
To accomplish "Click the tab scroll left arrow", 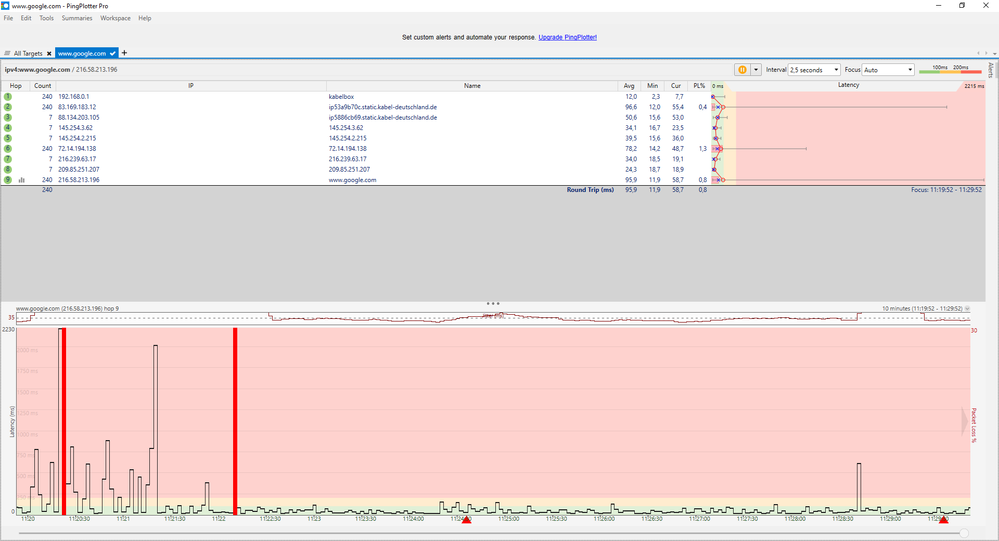I will pos(979,53).
